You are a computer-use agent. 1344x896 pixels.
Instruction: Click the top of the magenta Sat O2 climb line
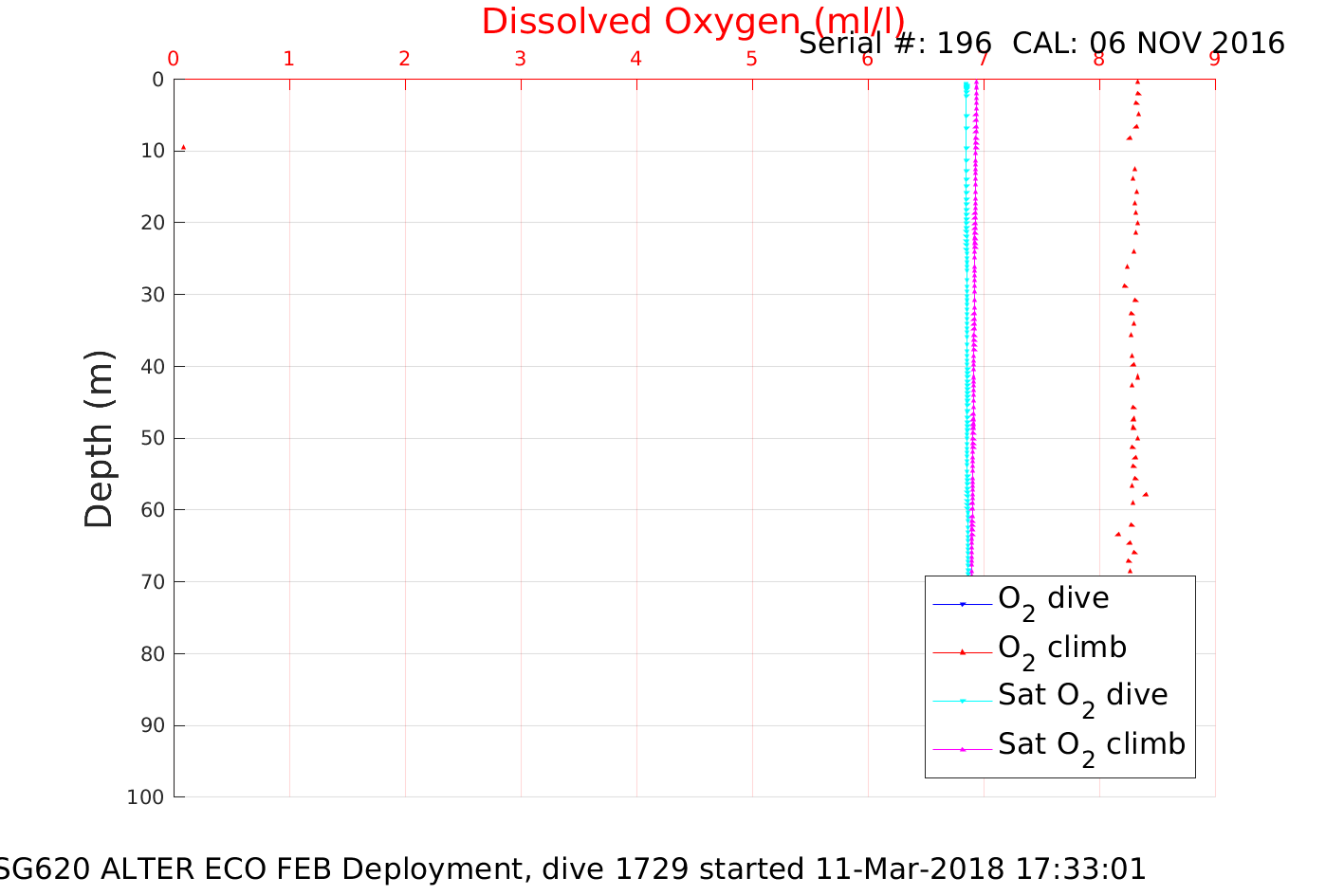coord(976,83)
